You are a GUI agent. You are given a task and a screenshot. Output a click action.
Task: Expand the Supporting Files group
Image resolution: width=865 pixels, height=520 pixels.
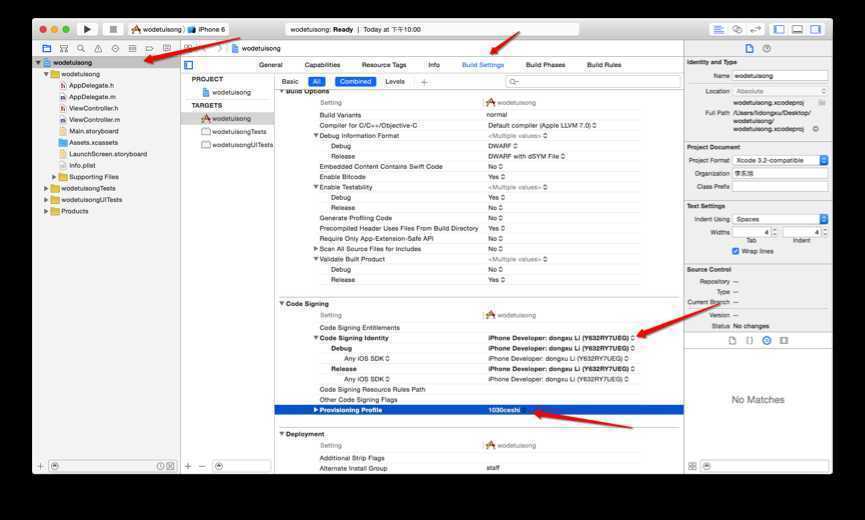tap(54, 177)
